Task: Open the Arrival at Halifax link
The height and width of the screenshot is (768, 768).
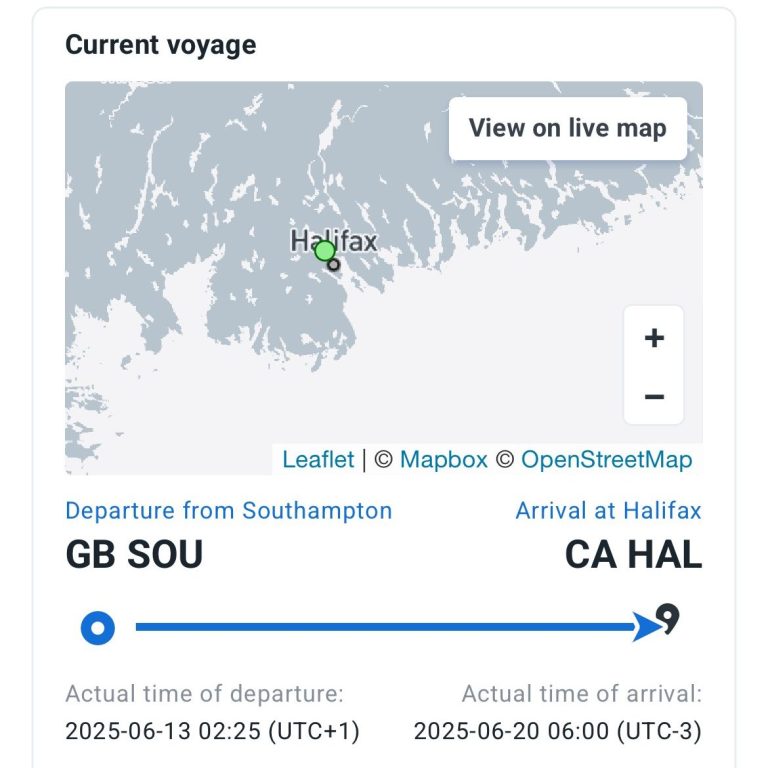Action: (x=608, y=510)
